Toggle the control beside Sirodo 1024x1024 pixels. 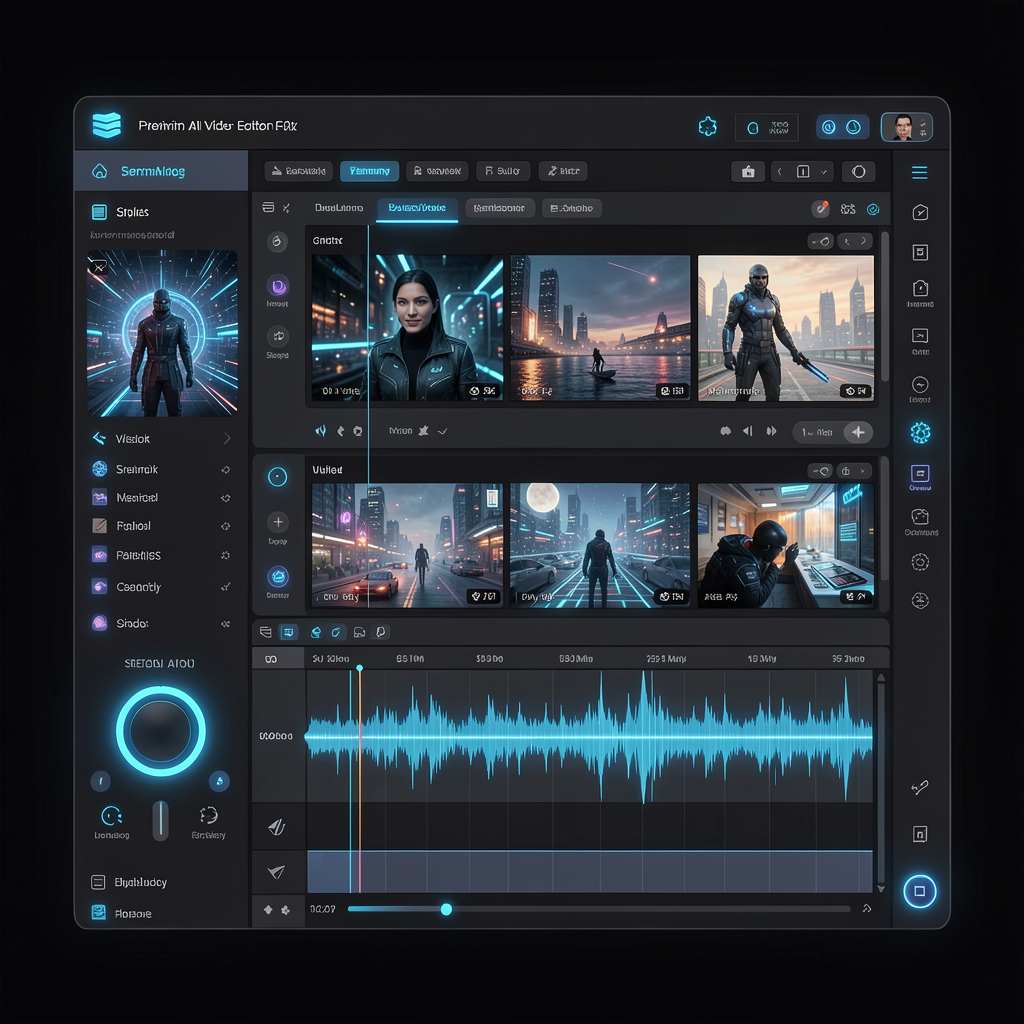225,624
